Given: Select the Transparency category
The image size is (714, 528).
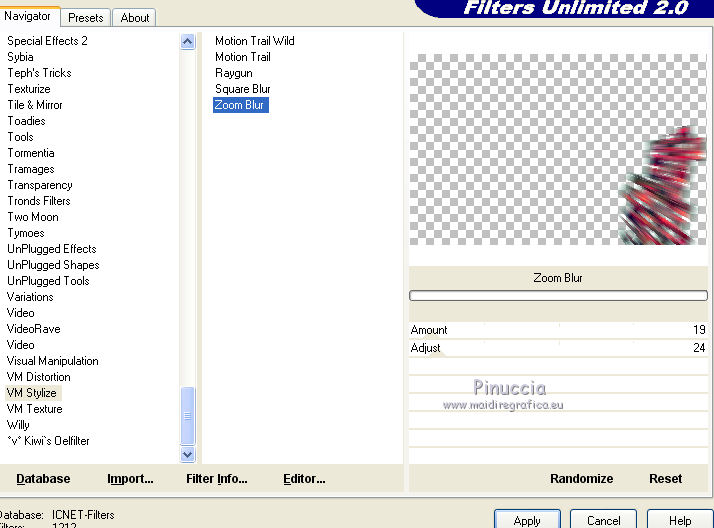Looking at the screenshot, I should pyautogui.click(x=40, y=185).
